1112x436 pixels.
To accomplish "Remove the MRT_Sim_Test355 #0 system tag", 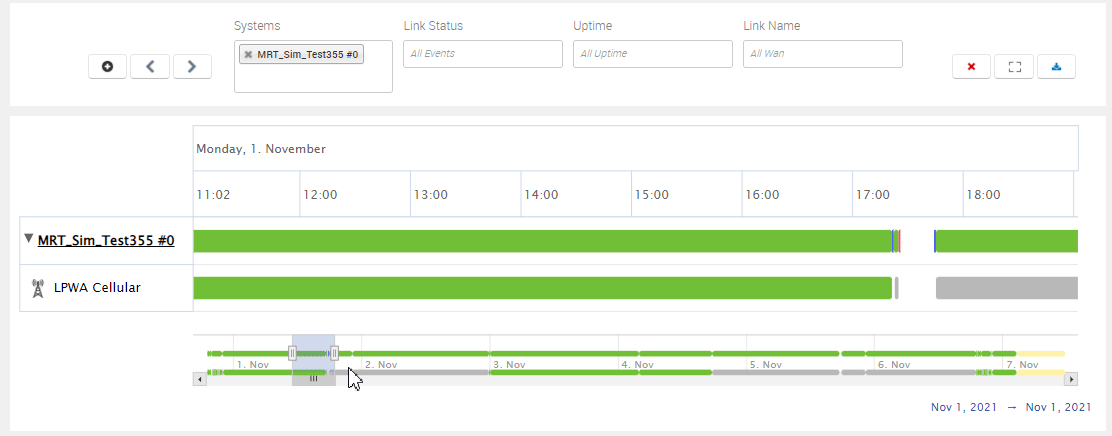I will tap(248, 55).
